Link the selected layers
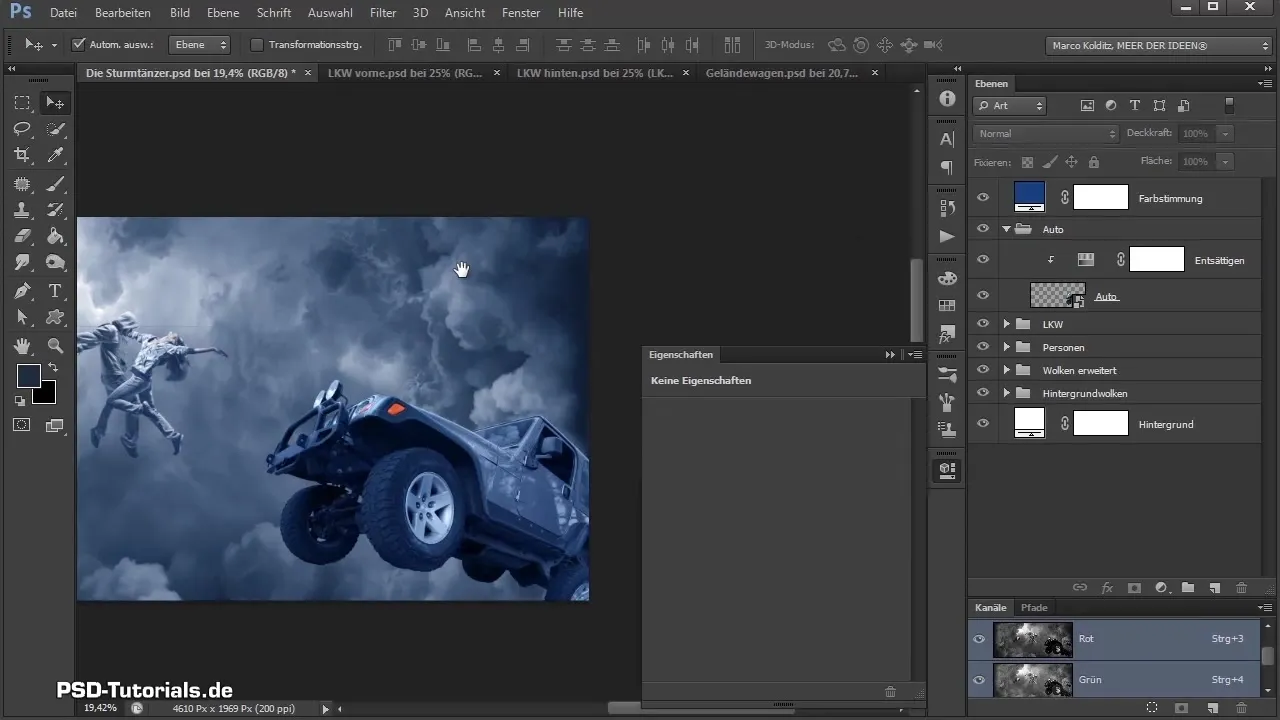 pyautogui.click(x=1080, y=588)
